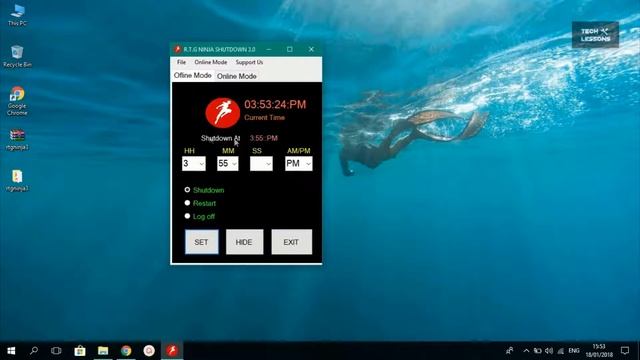Close the Ninja Shutdown window
Image resolution: width=640 pixels, height=360 pixels.
[311, 49]
